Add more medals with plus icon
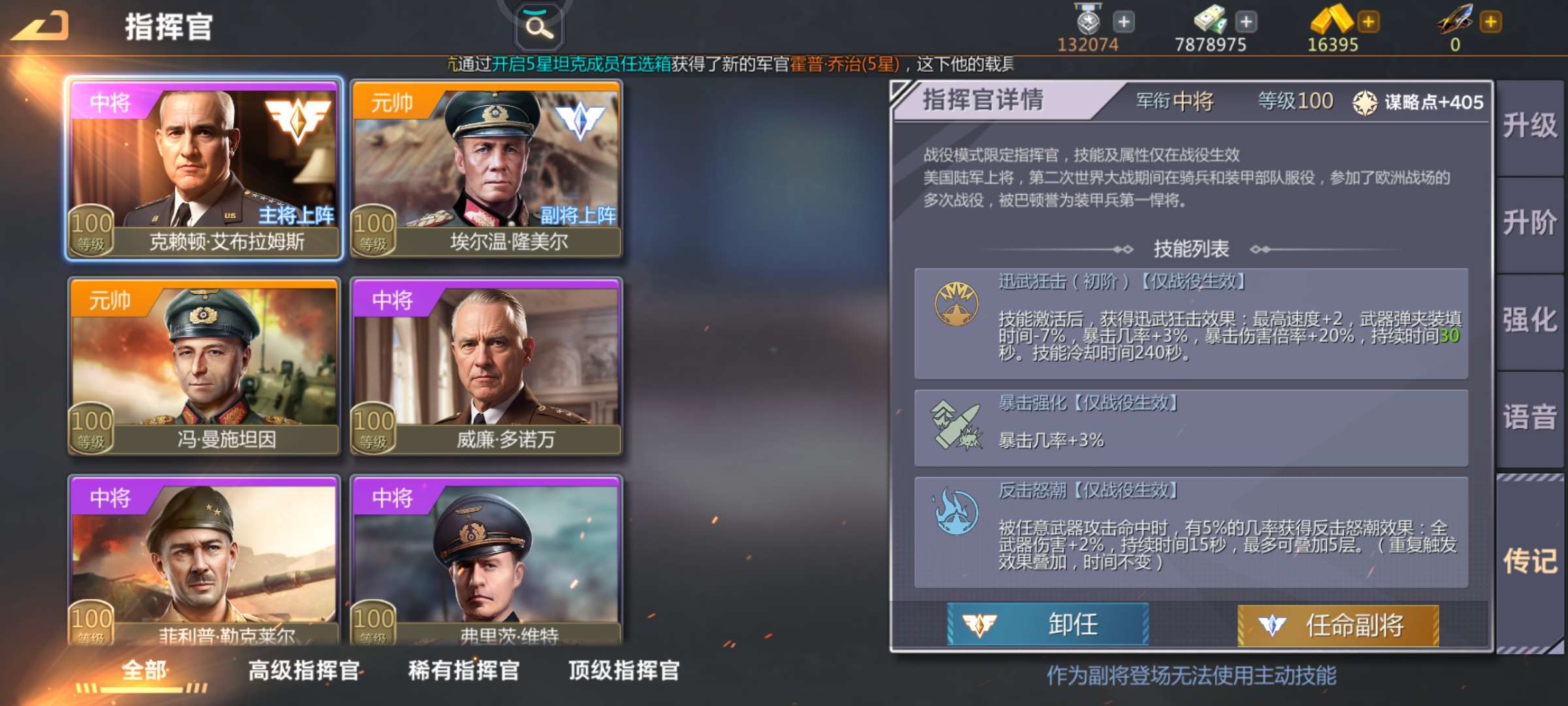Image resolution: width=1568 pixels, height=706 pixels. (1124, 22)
